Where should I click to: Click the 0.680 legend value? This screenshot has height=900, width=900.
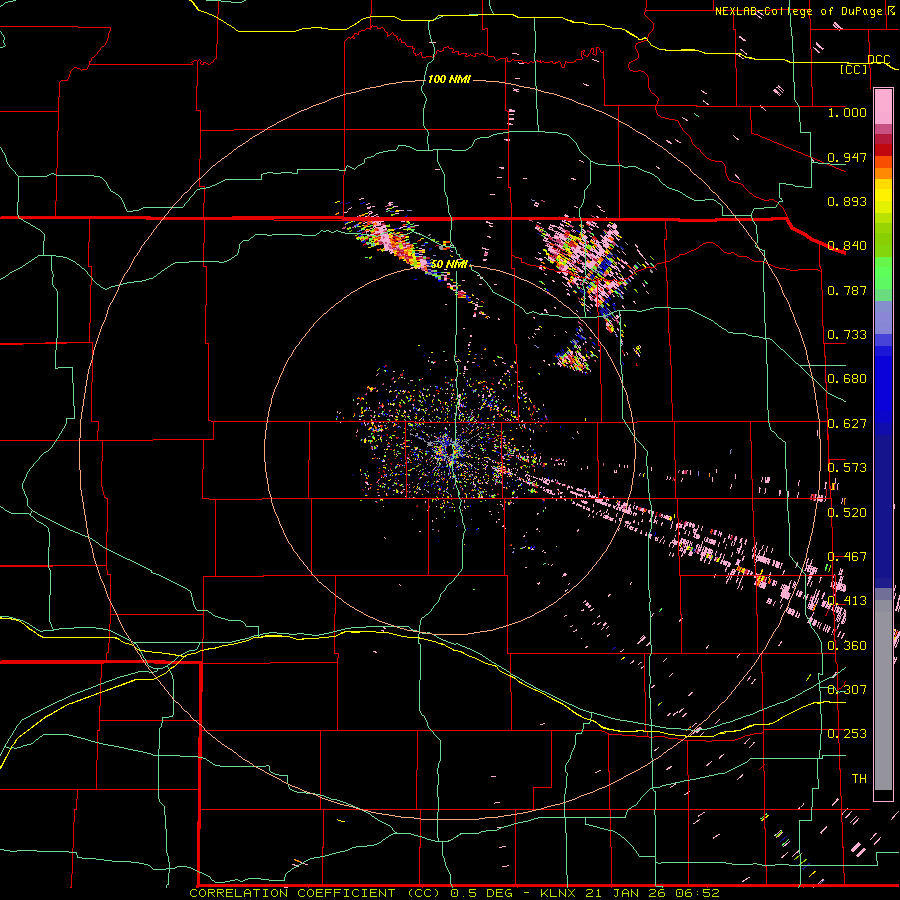[847, 379]
